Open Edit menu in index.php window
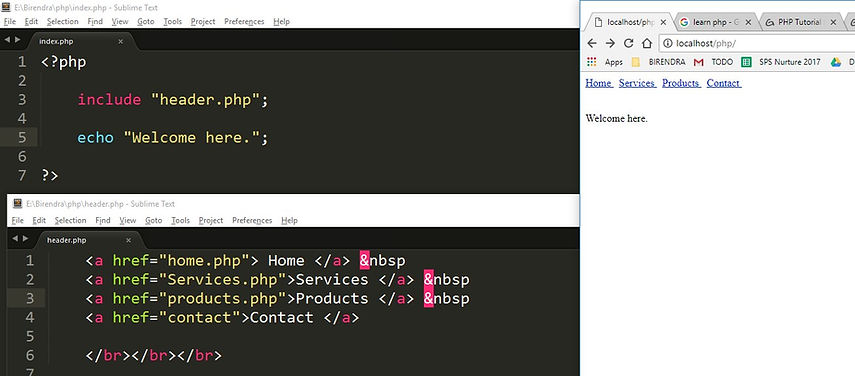855x376 pixels. click(x=31, y=22)
